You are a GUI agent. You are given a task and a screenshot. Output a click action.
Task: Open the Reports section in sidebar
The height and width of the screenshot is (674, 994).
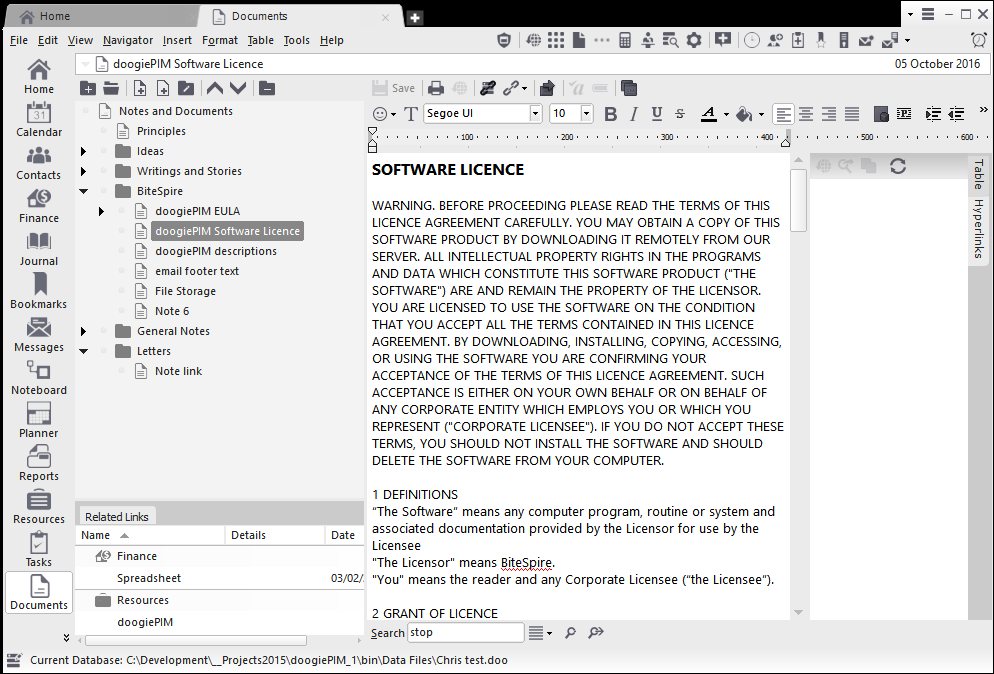pos(39,464)
